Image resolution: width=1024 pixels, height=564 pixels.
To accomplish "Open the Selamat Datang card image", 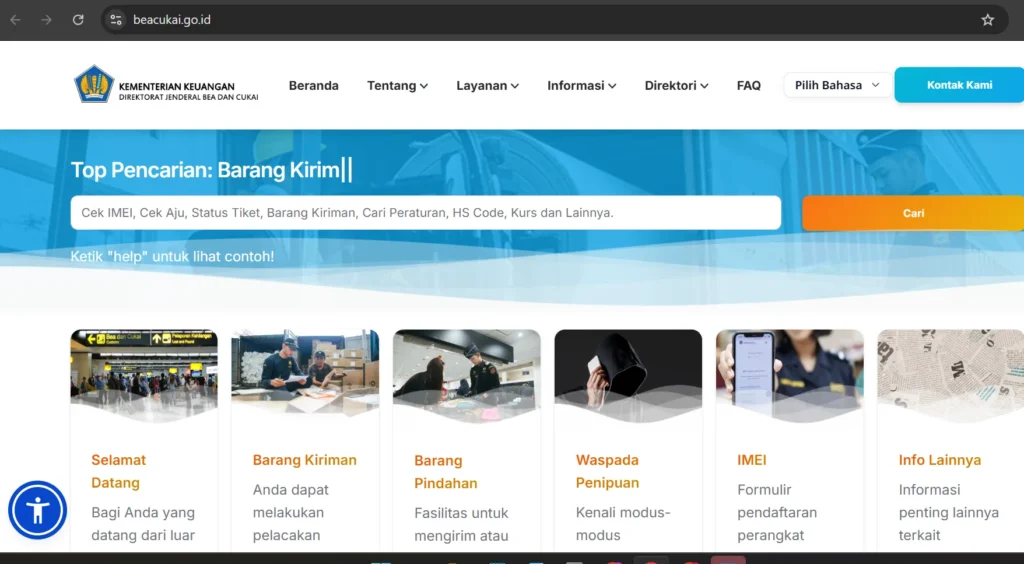I will coord(144,375).
